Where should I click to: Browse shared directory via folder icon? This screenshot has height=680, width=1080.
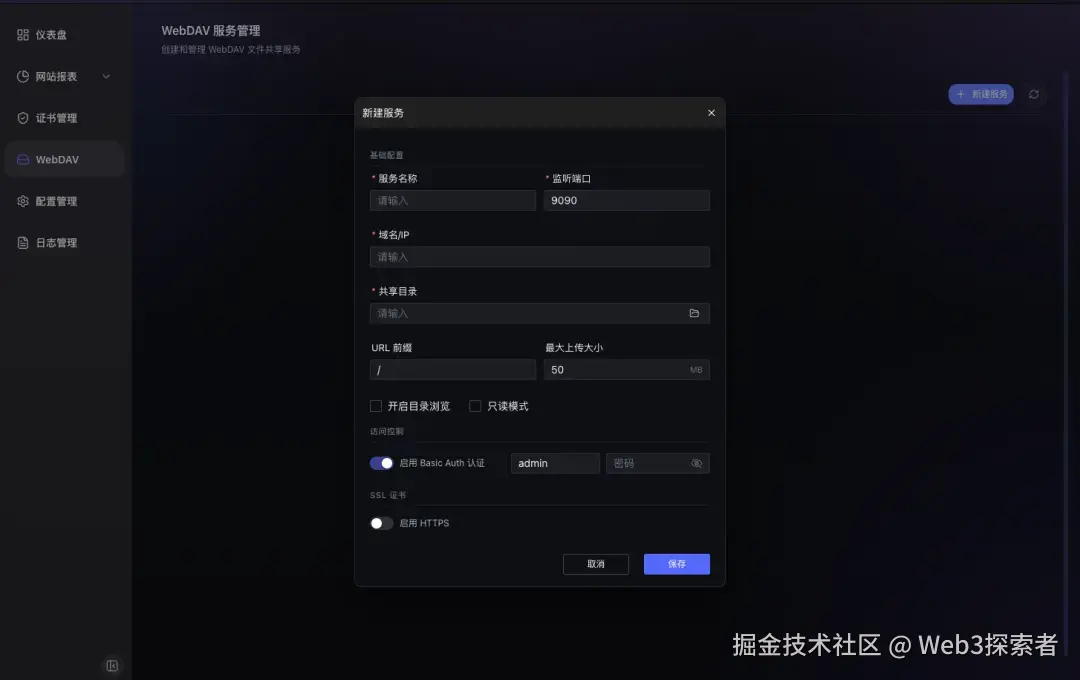(694, 313)
